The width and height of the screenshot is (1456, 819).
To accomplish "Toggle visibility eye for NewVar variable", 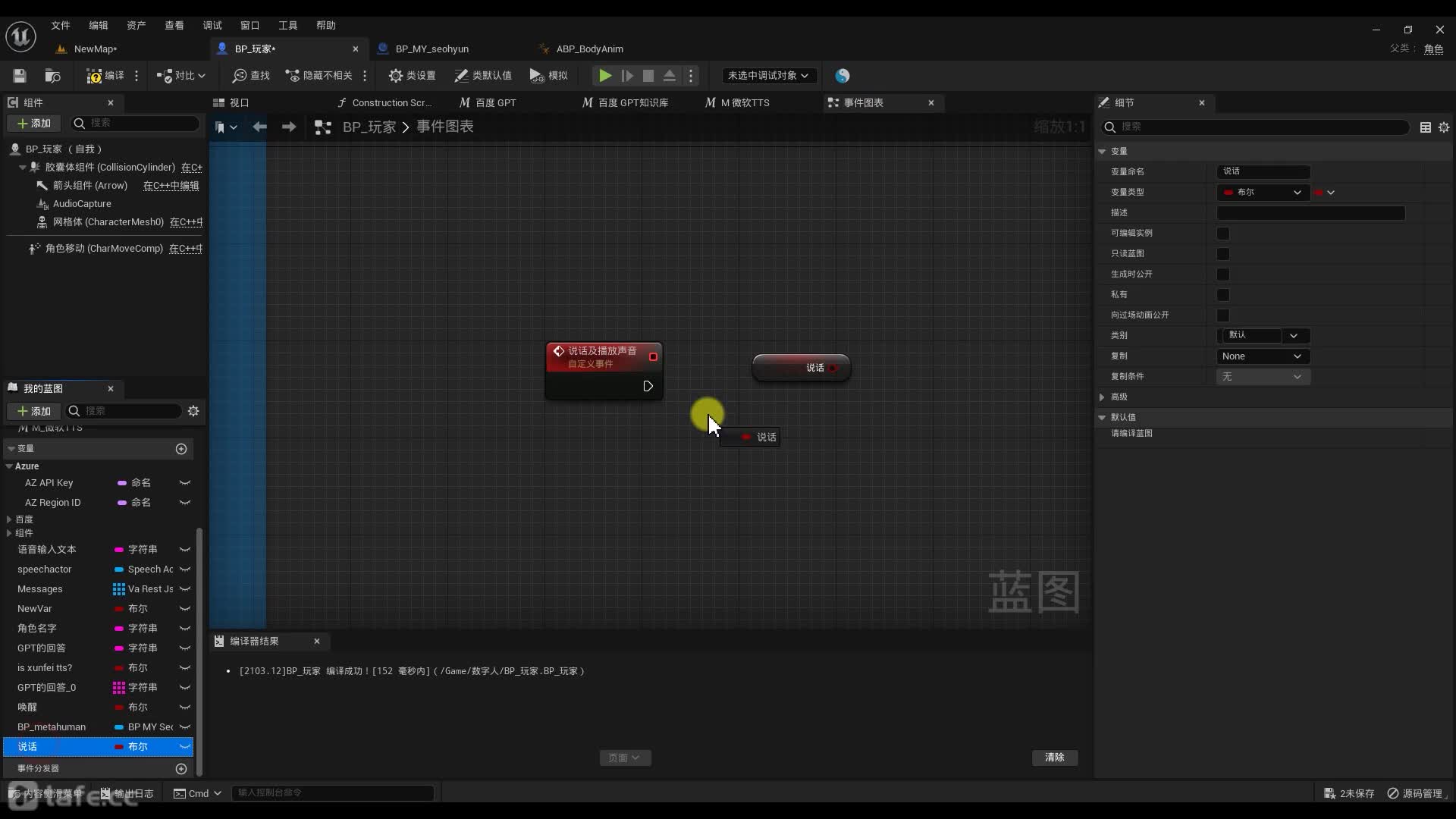I will click(184, 609).
